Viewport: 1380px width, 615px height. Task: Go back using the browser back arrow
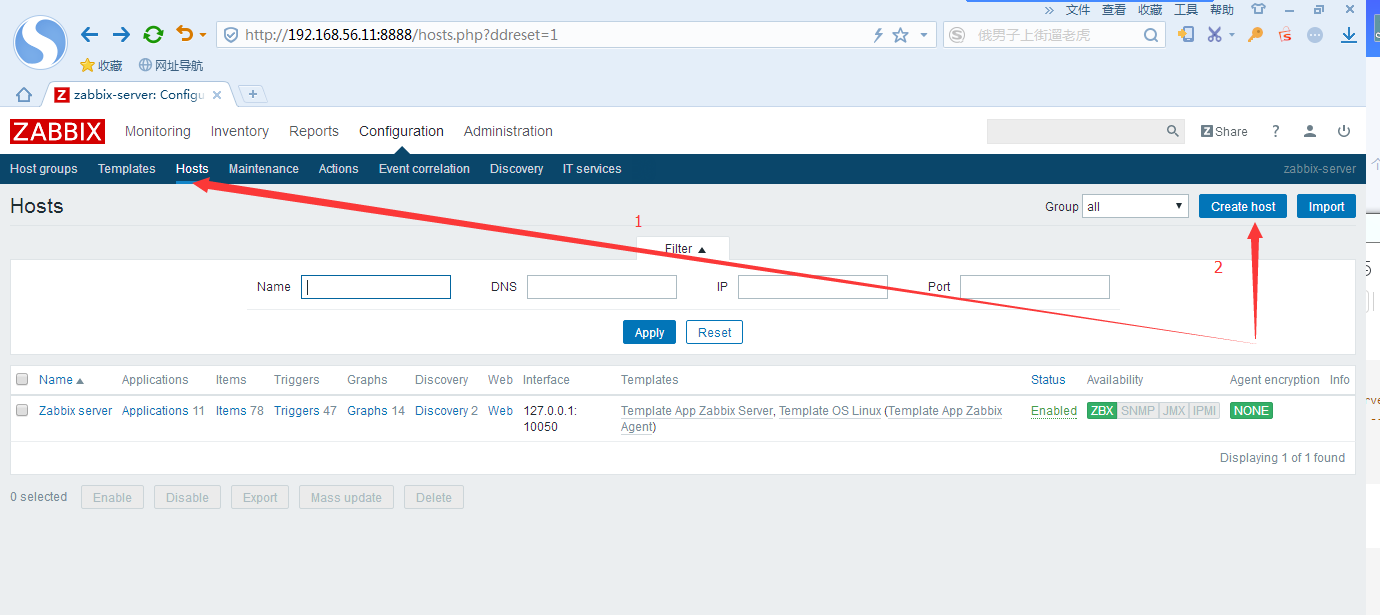(x=90, y=34)
